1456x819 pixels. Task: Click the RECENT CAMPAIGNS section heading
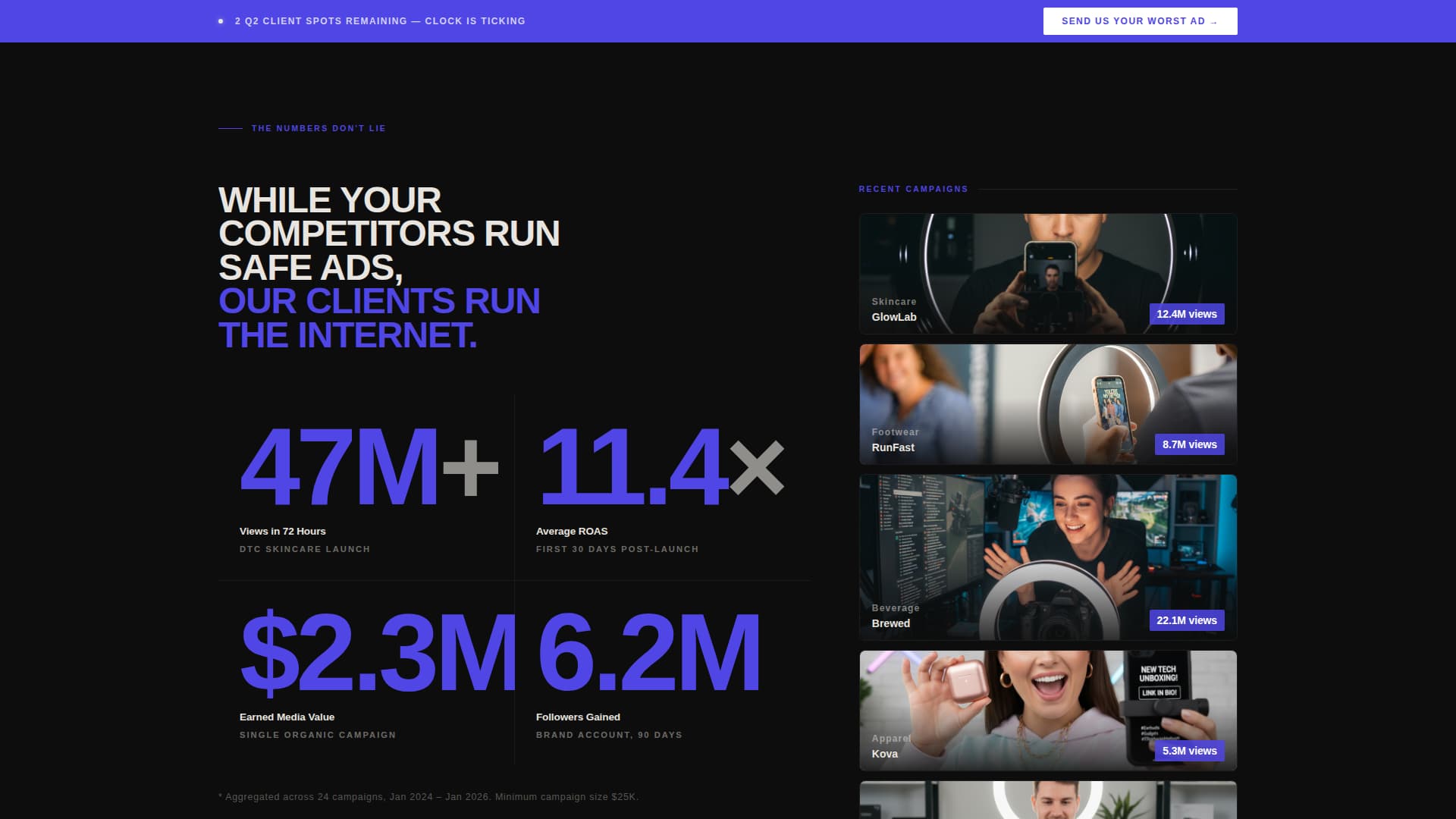tap(912, 188)
